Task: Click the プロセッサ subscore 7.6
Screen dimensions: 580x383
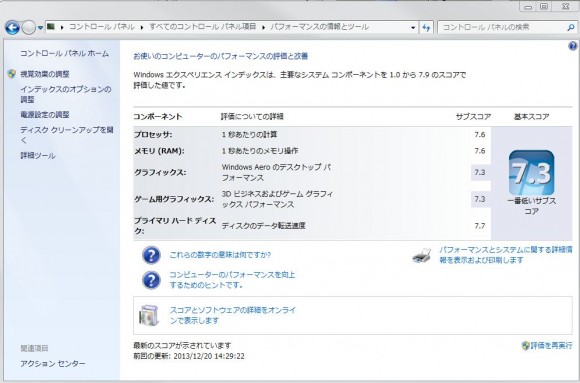Action: [x=480, y=135]
